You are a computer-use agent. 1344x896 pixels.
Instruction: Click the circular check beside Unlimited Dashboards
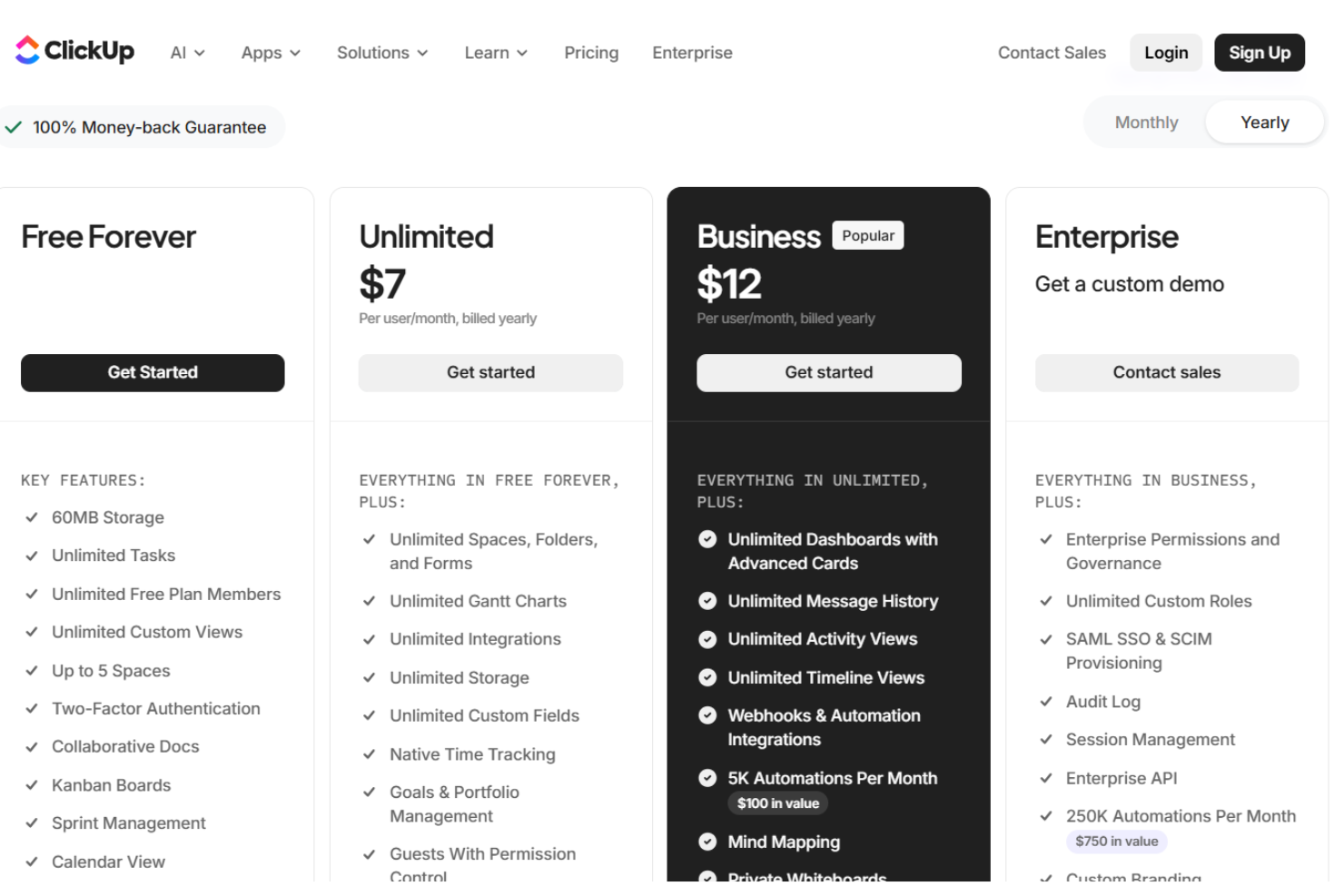707,538
